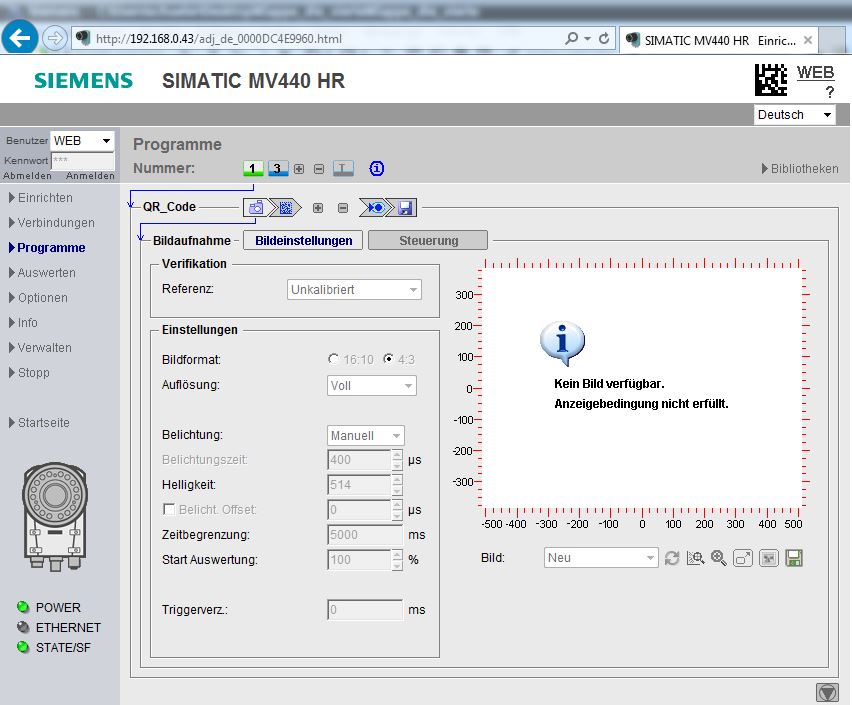Screen dimensions: 852x705
Task: Click the image acquisition camera step icon
Action: tap(255, 208)
